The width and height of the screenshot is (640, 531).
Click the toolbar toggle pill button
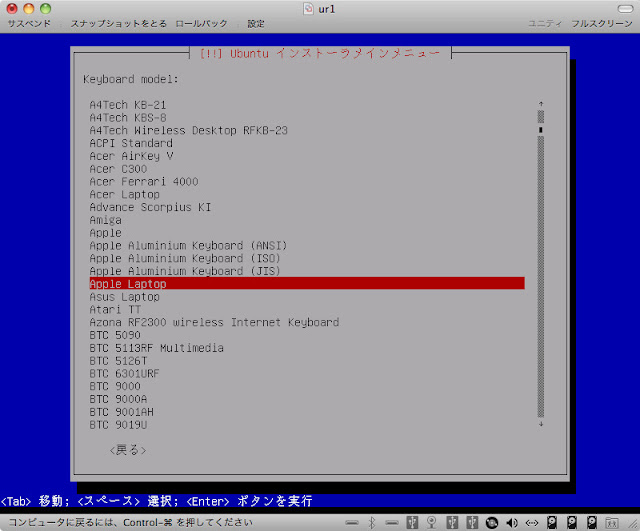[x=625, y=9]
